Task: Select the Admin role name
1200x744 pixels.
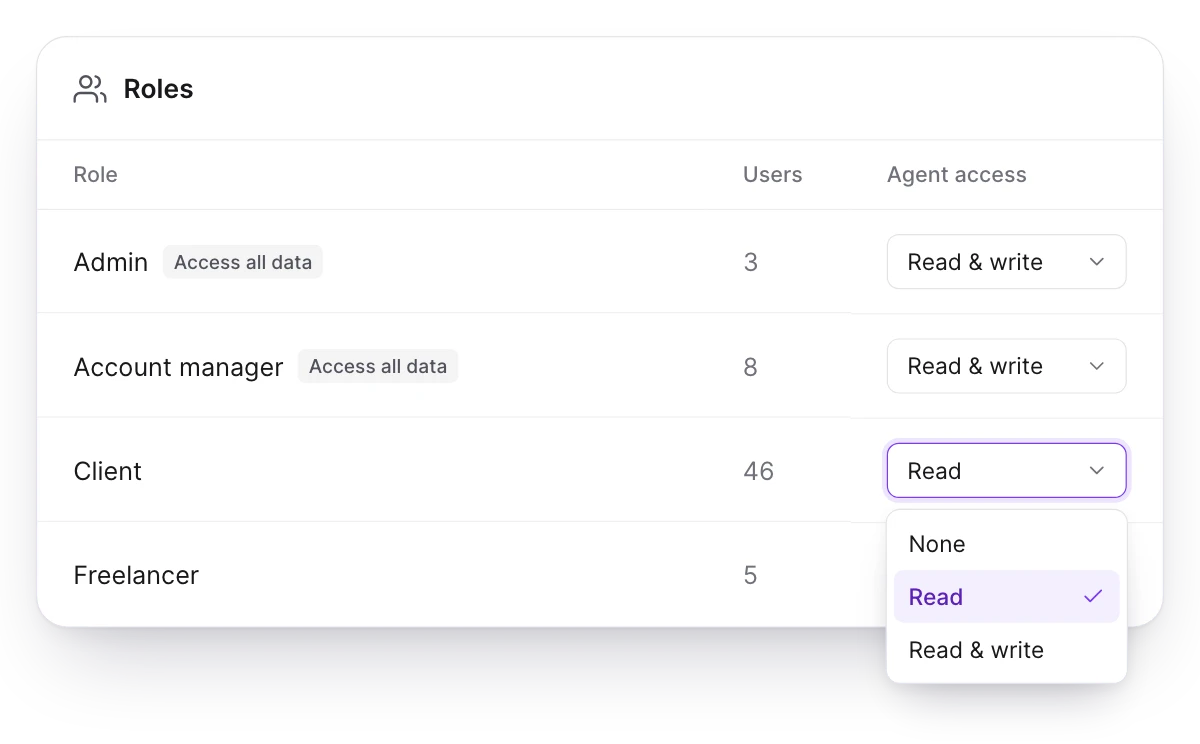Action: pyautogui.click(x=111, y=262)
